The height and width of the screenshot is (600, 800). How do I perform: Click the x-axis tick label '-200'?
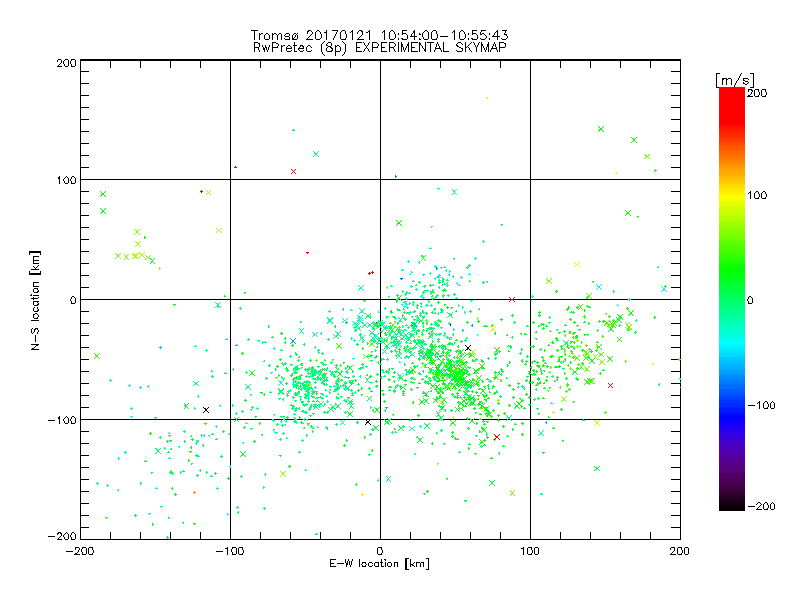[80, 551]
